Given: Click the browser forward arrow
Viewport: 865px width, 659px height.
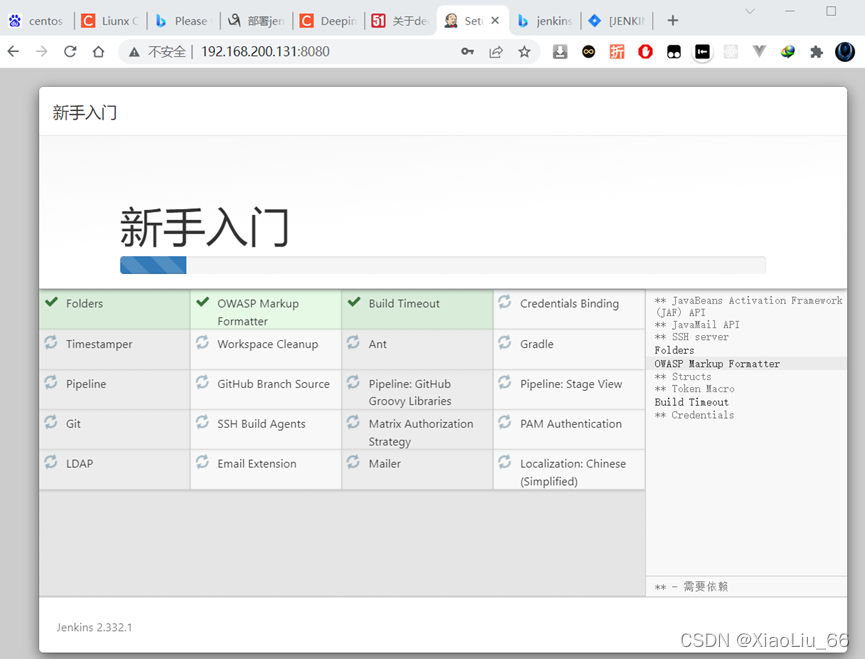Looking at the screenshot, I should (x=41, y=52).
